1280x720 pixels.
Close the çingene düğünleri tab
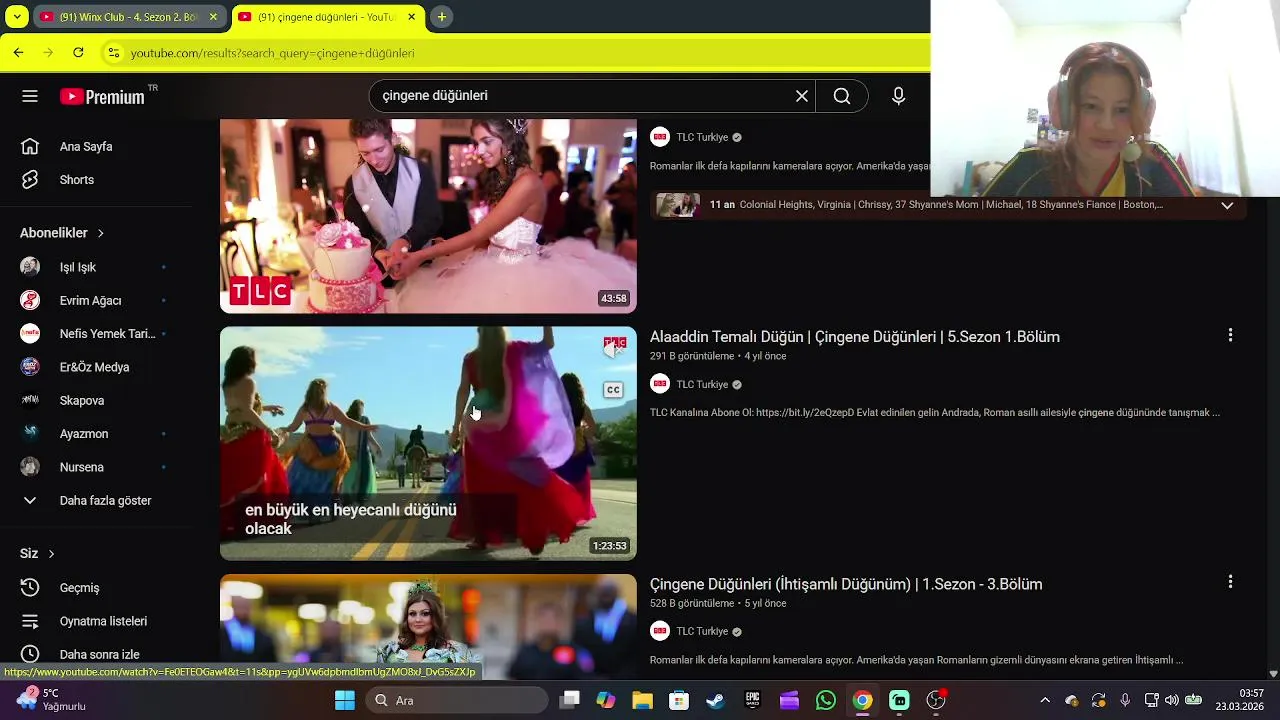pyautogui.click(x=413, y=17)
